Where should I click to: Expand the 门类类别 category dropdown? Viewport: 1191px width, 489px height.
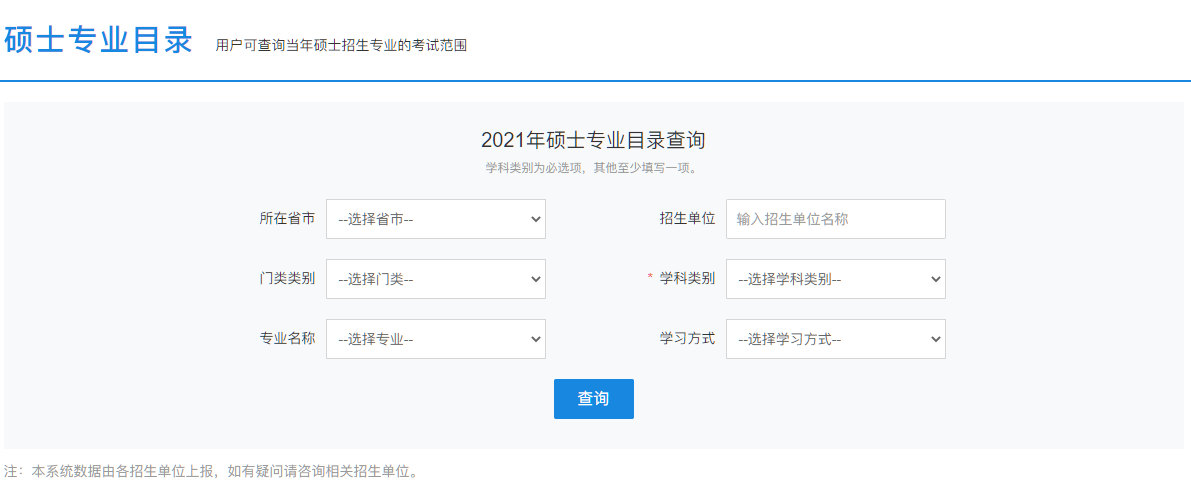pos(435,279)
